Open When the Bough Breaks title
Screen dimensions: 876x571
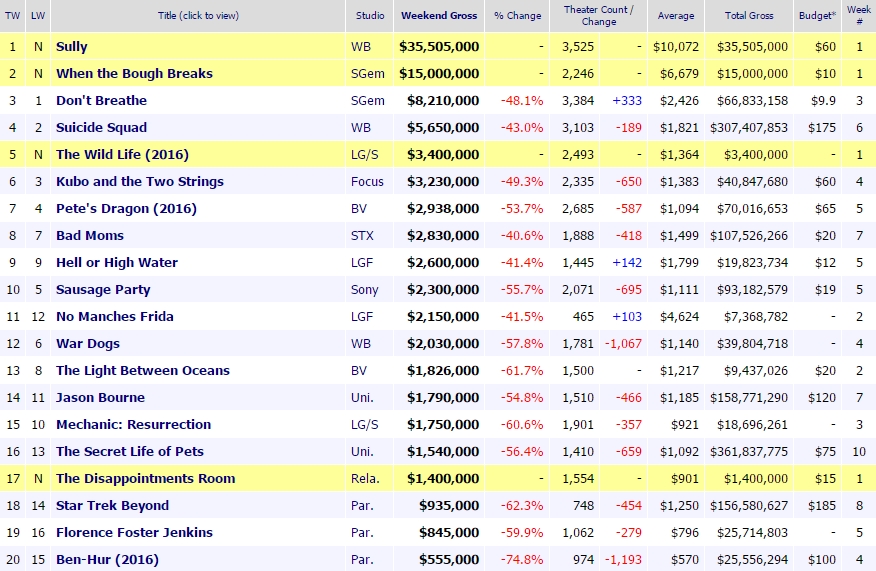[134, 73]
